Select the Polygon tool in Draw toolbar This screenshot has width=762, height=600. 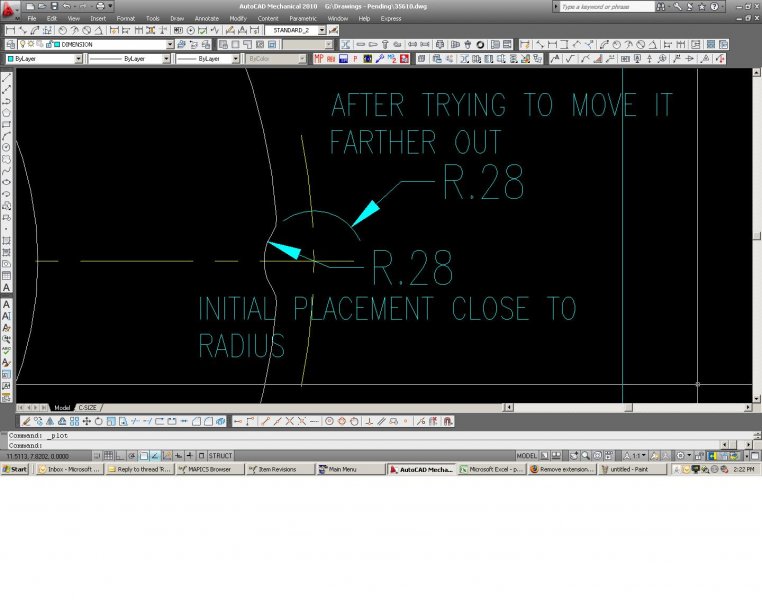tap(6, 113)
